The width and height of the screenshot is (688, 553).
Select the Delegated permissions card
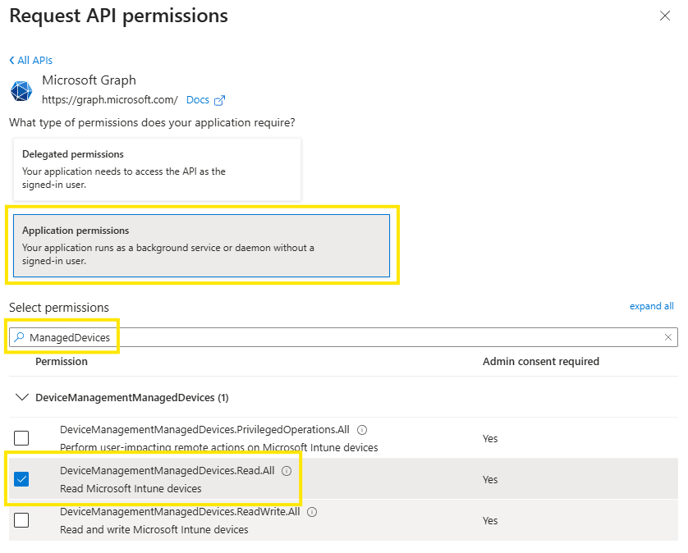tap(157, 169)
